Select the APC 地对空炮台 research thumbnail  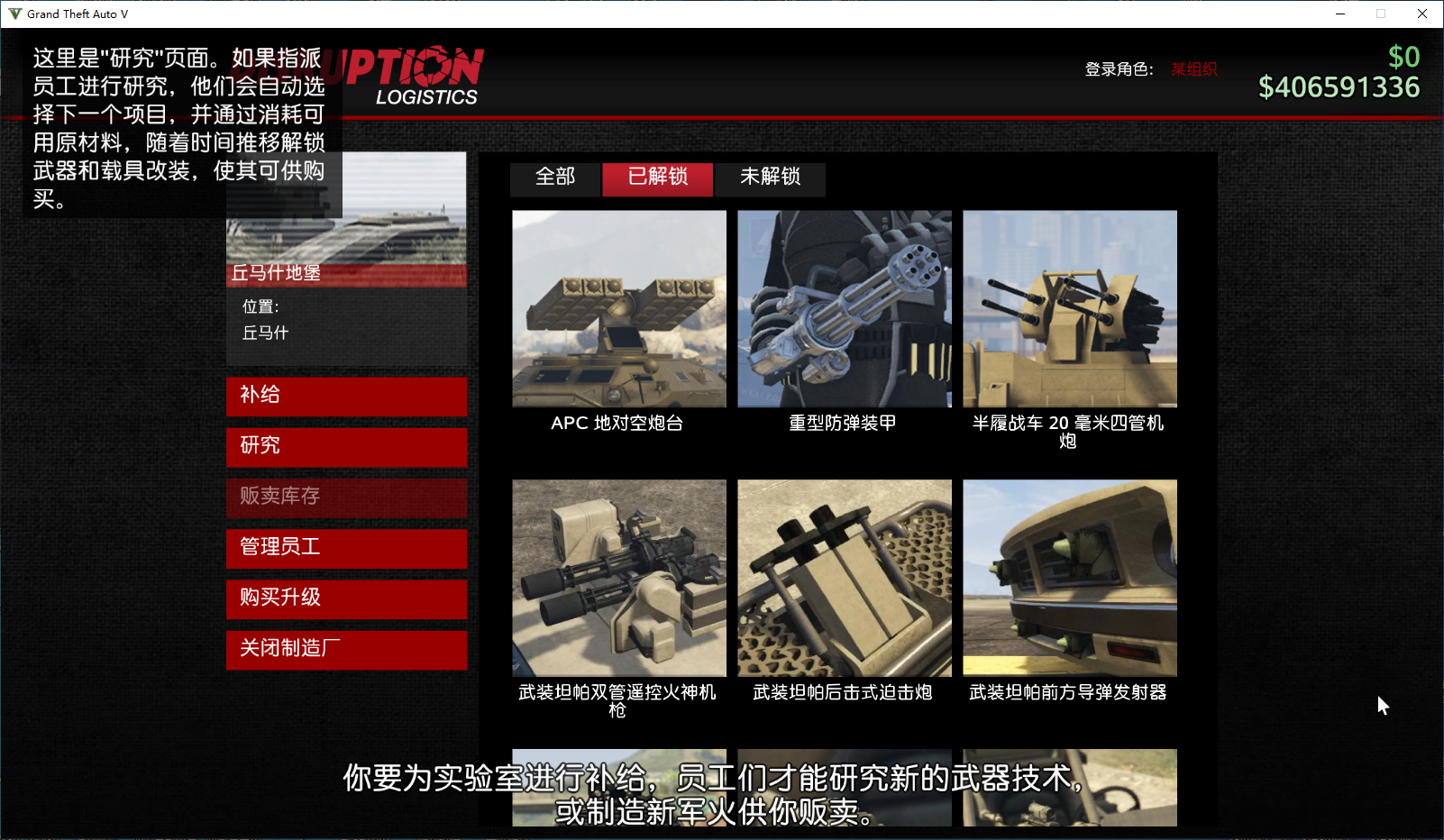(619, 309)
